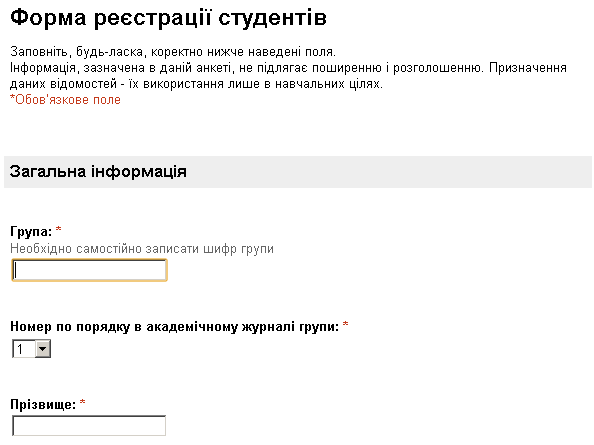Screen dimensions: 594x445
Task: Select the value 1 in the number combo box
Action: pos(23,349)
